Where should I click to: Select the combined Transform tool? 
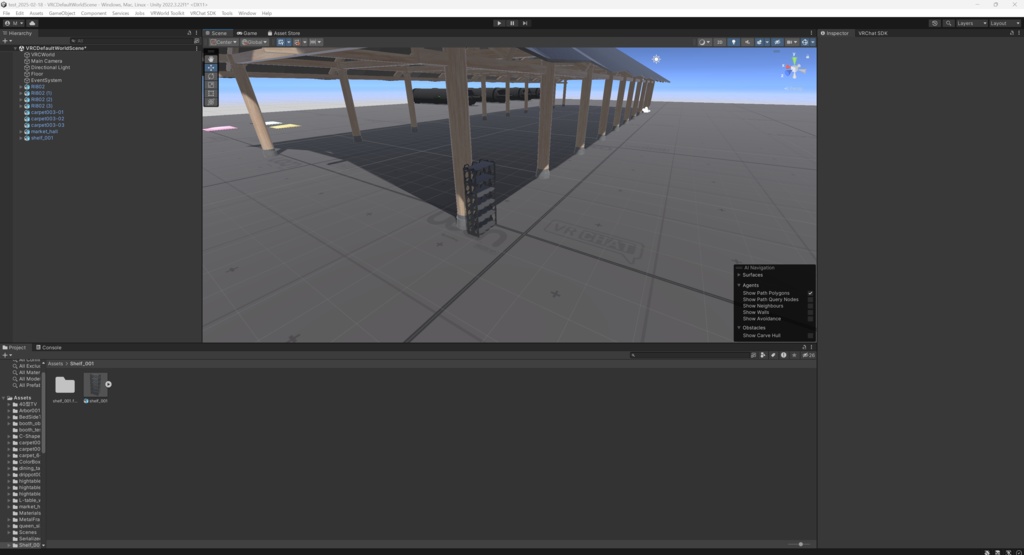click(x=211, y=101)
